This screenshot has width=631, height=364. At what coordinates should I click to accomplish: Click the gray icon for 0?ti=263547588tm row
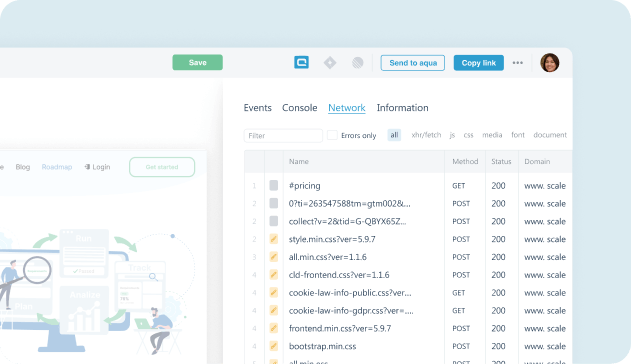click(274, 203)
